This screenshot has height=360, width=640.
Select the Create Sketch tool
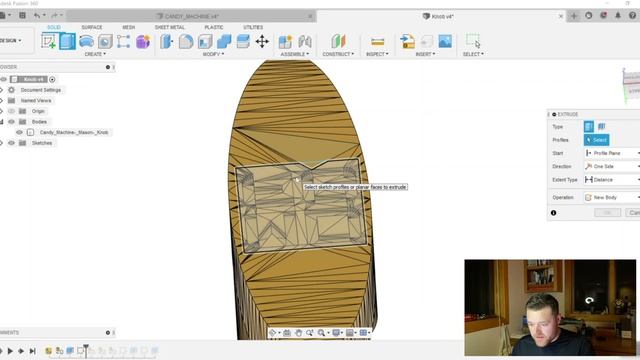click(x=49, y=42)
